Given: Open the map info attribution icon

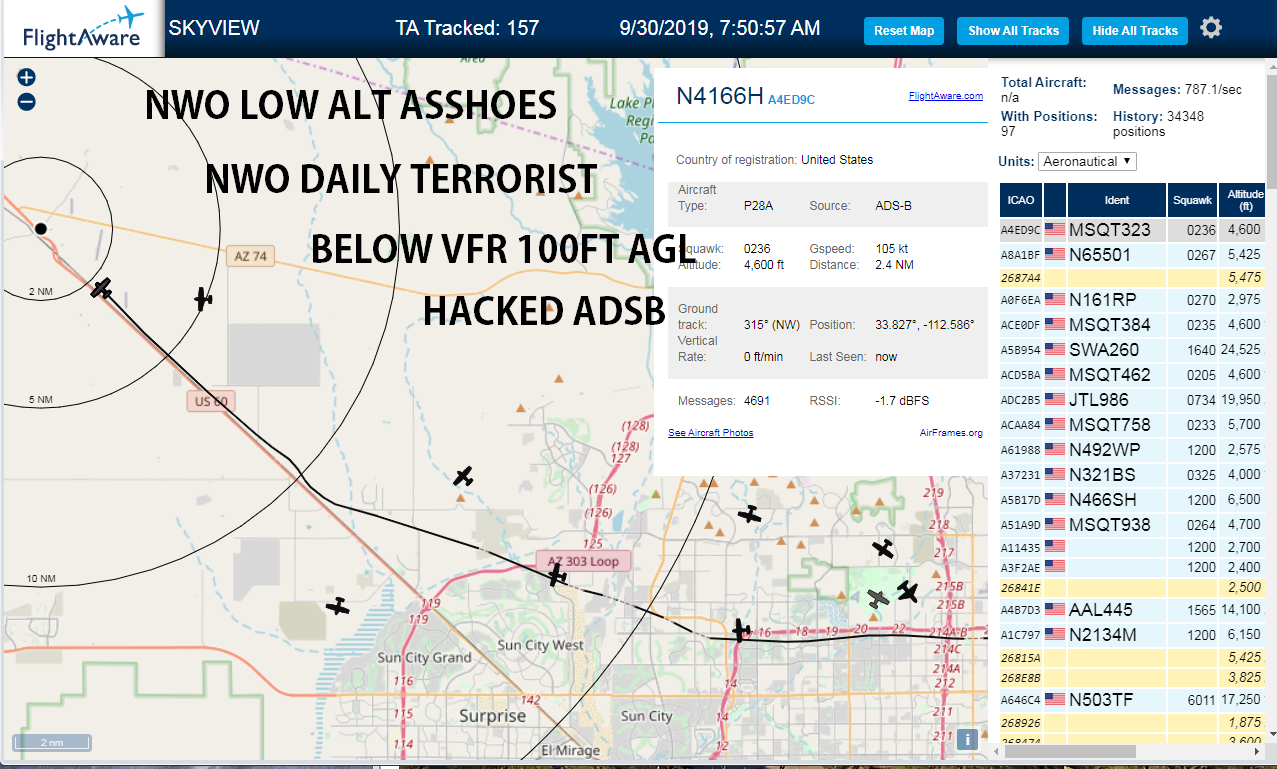Looking at the screenshot, I should [x=967, y=739].
